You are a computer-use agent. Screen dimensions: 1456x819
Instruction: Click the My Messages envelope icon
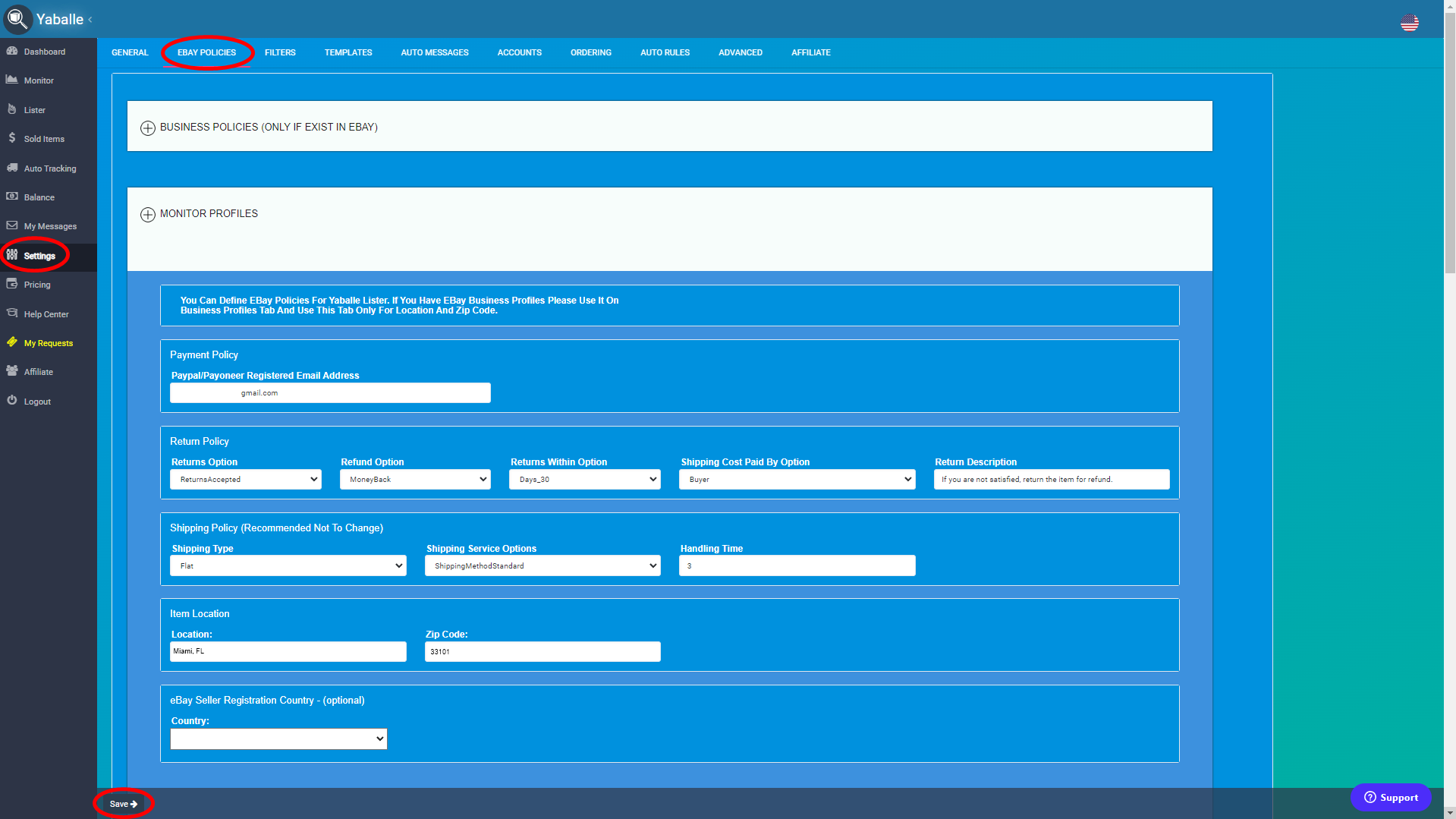12,225
